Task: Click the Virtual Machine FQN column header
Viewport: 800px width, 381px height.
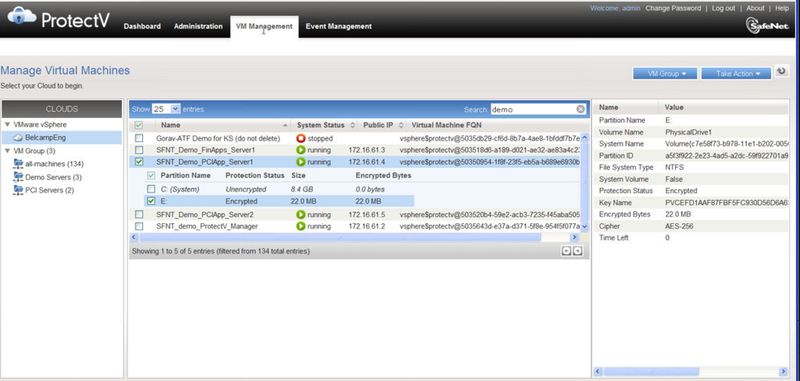Action: point(446,125)
